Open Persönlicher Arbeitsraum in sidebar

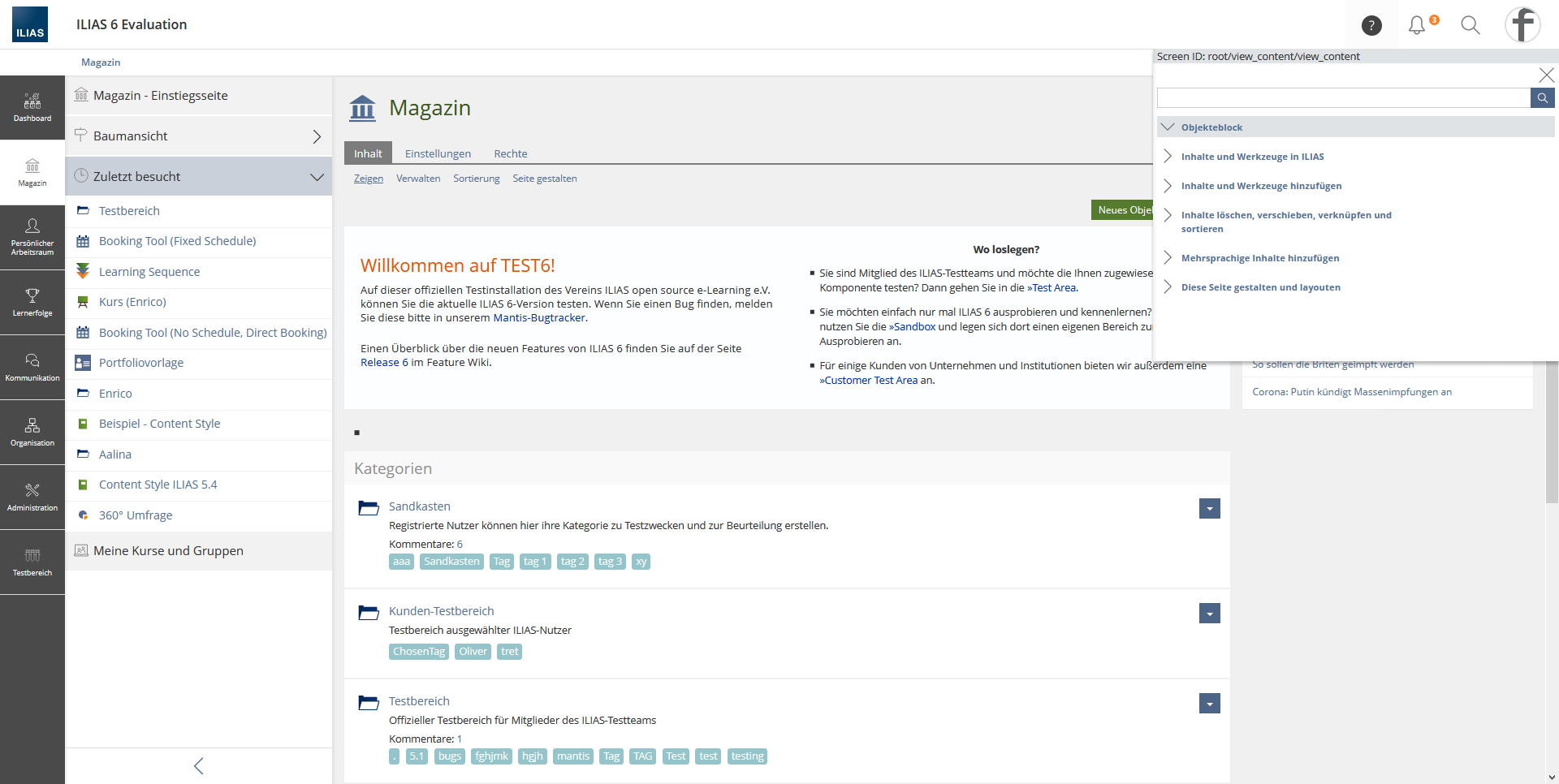32,237
